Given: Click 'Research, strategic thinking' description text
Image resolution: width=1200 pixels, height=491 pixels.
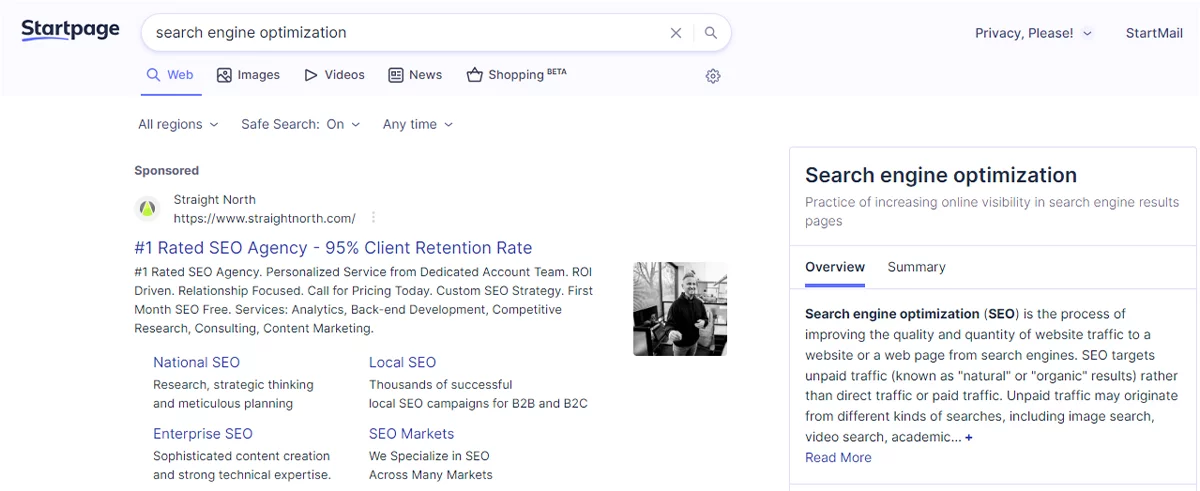Looking at the screenshot, I should (x=233, y=384).
